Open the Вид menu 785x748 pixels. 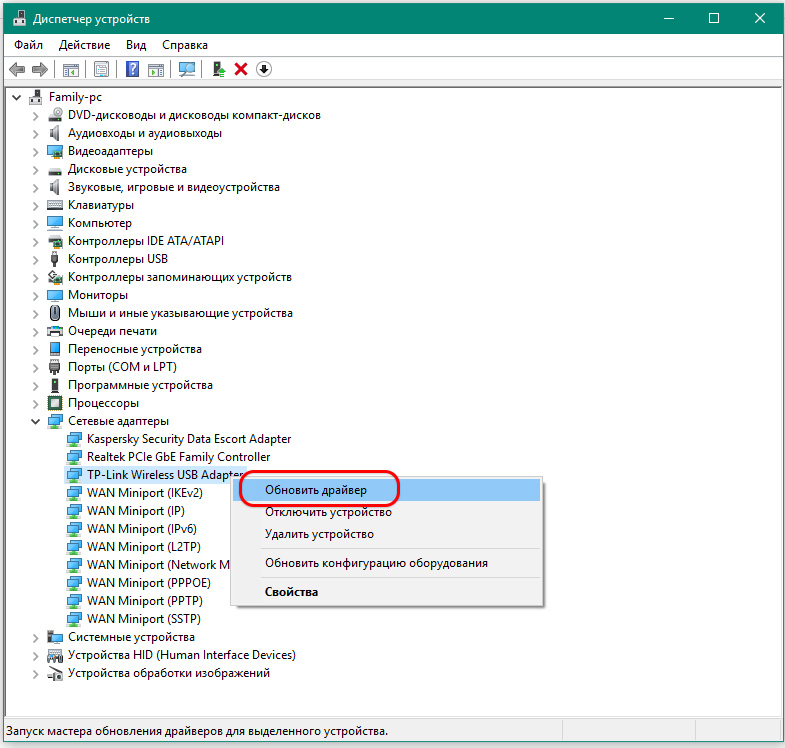[x=136, y=45]
